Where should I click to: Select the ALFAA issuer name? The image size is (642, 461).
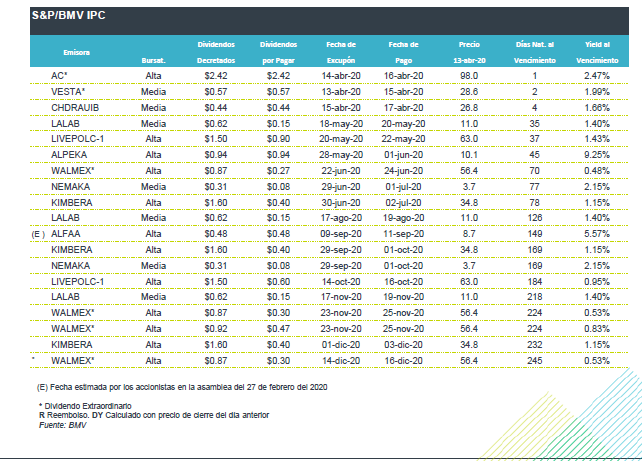point(66,234)
